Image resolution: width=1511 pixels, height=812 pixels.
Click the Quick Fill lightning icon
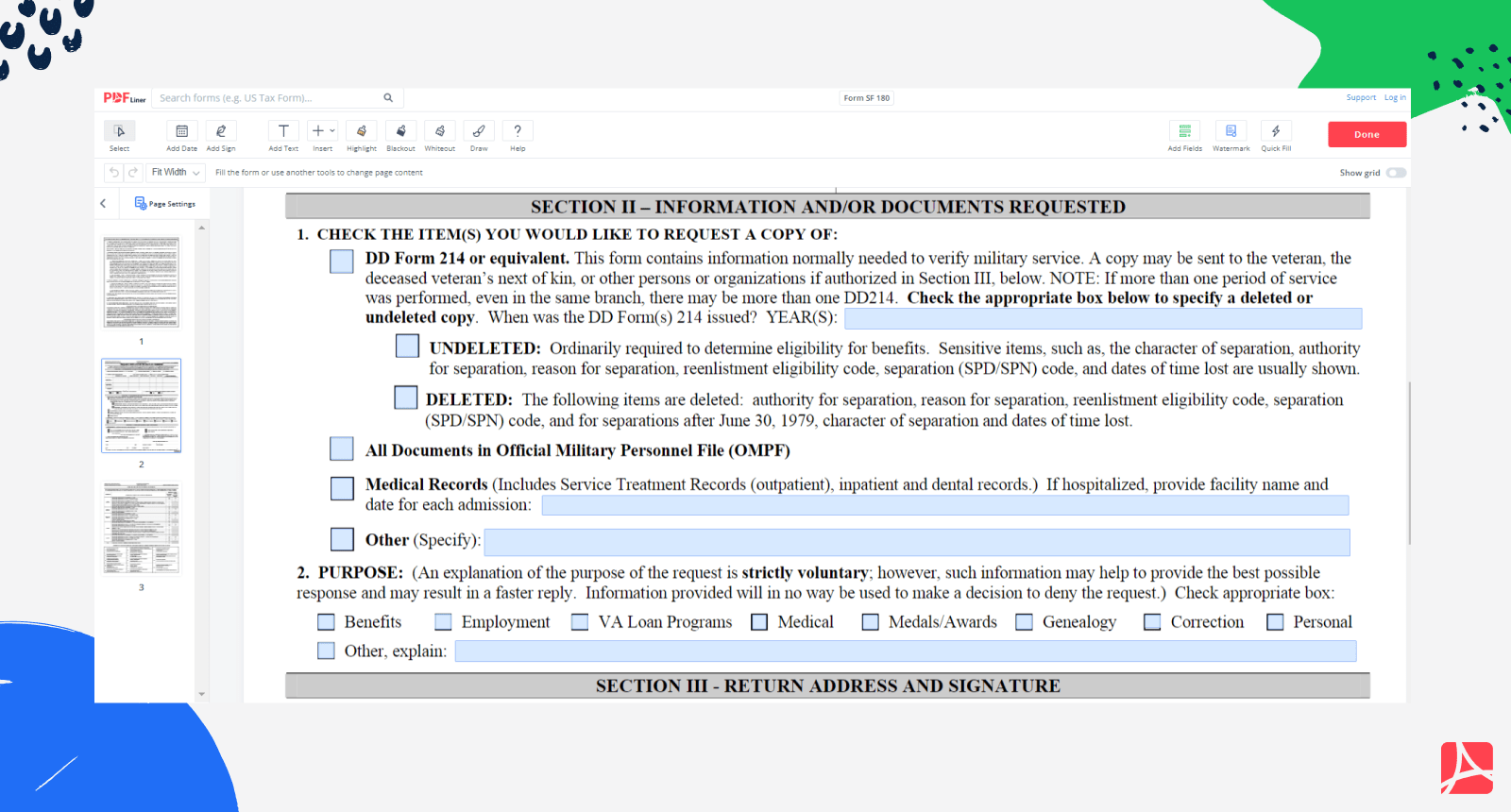point(1276,132)
